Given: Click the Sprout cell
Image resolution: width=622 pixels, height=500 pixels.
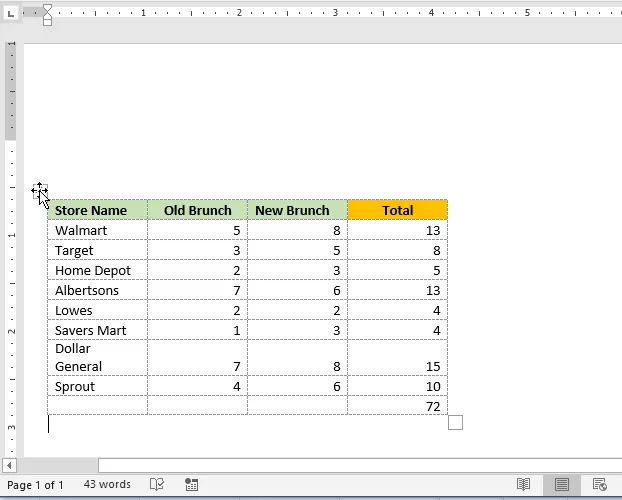Looking at the screenshot, I should click(98, 386).
